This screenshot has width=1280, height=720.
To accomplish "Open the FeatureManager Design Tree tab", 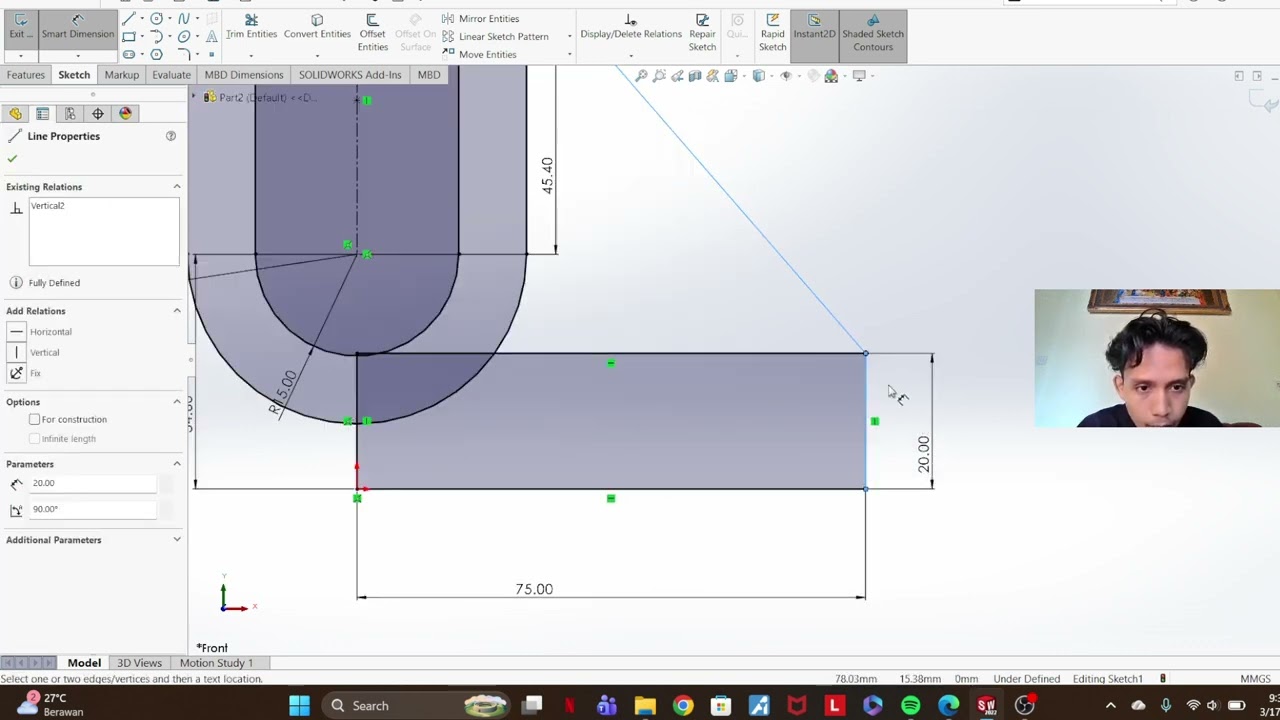I will (x=15, y=114).
